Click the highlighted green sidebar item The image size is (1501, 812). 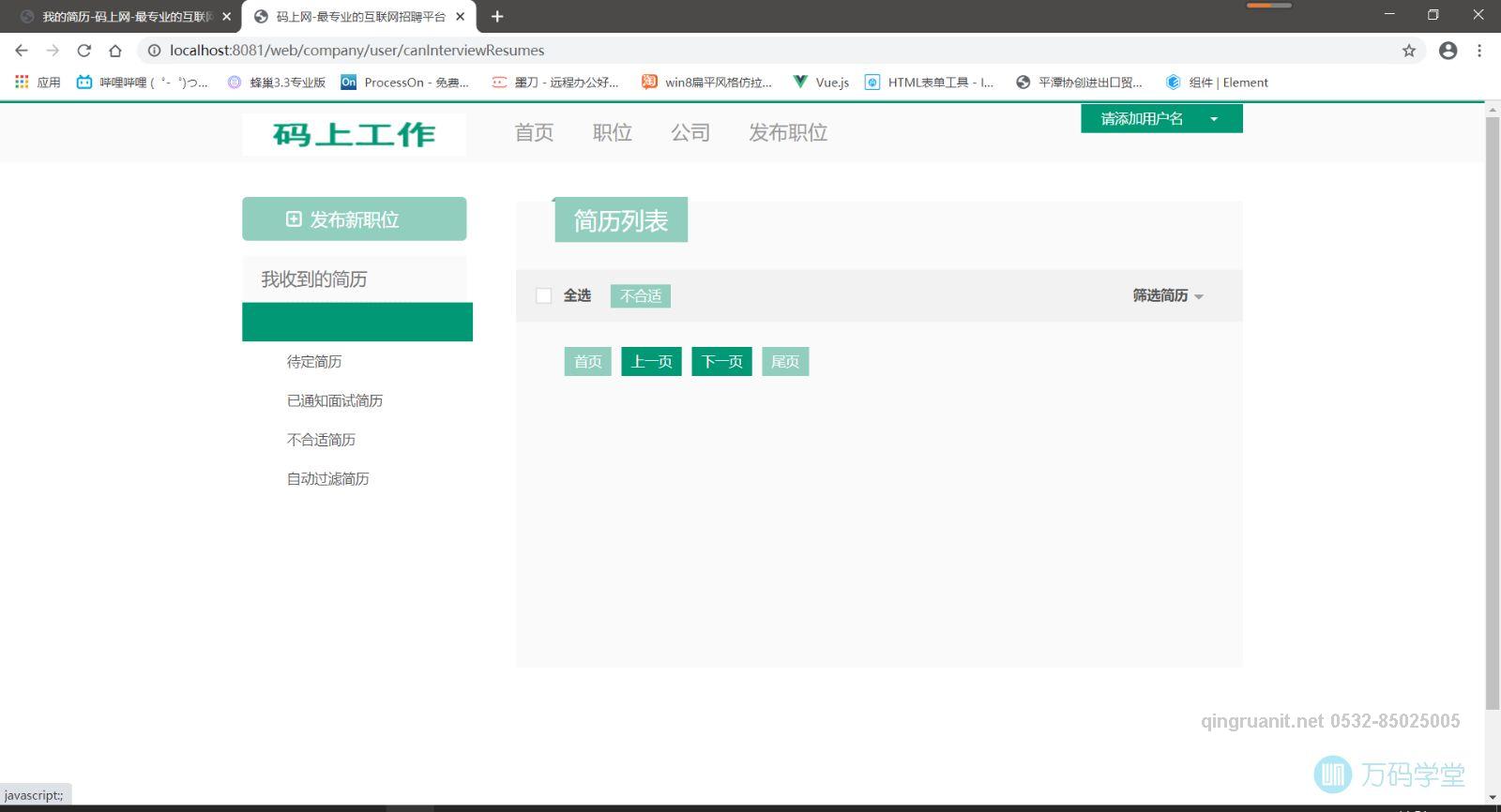point(357,322)
